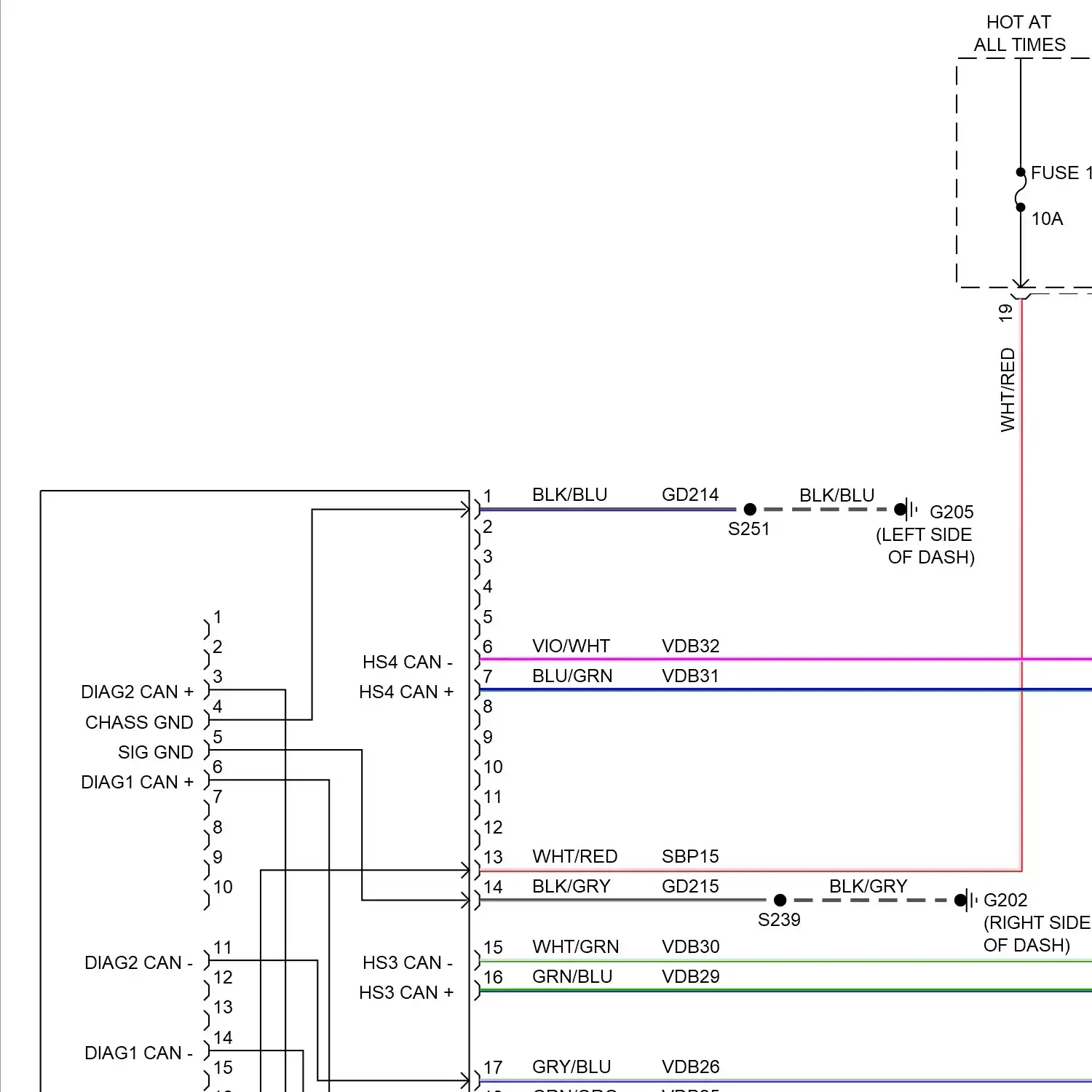The height and width of the screenshot is (1092, 1092).
Task: Select the DIAG2 CAN - label
Action: coord(139,962)
